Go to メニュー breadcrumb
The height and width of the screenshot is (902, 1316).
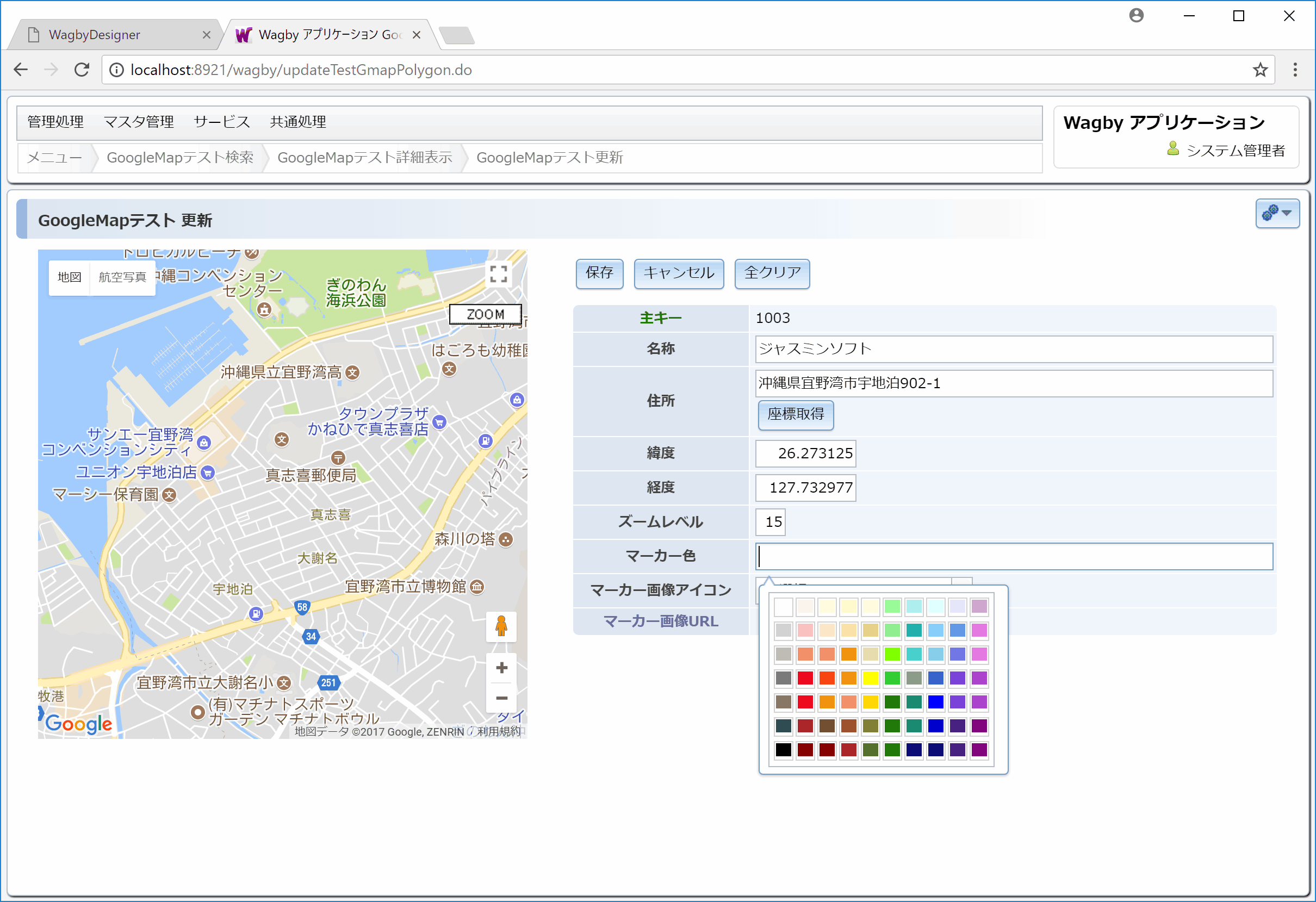pos(54,158)
